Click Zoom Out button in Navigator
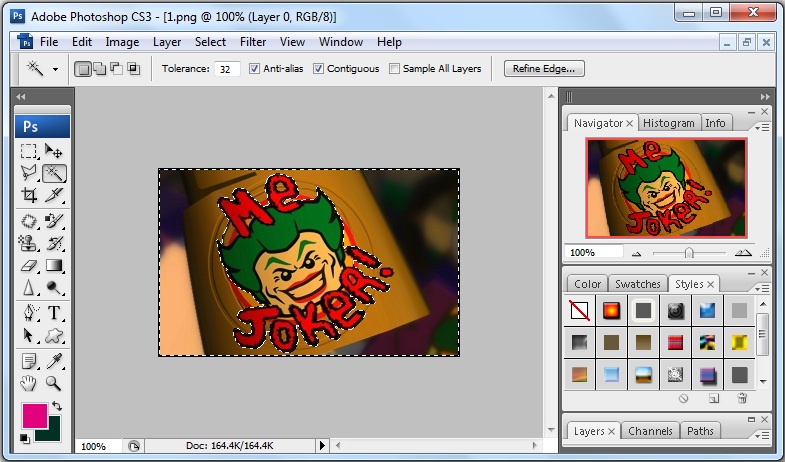785x462 pixels. (x=636, y=253)
